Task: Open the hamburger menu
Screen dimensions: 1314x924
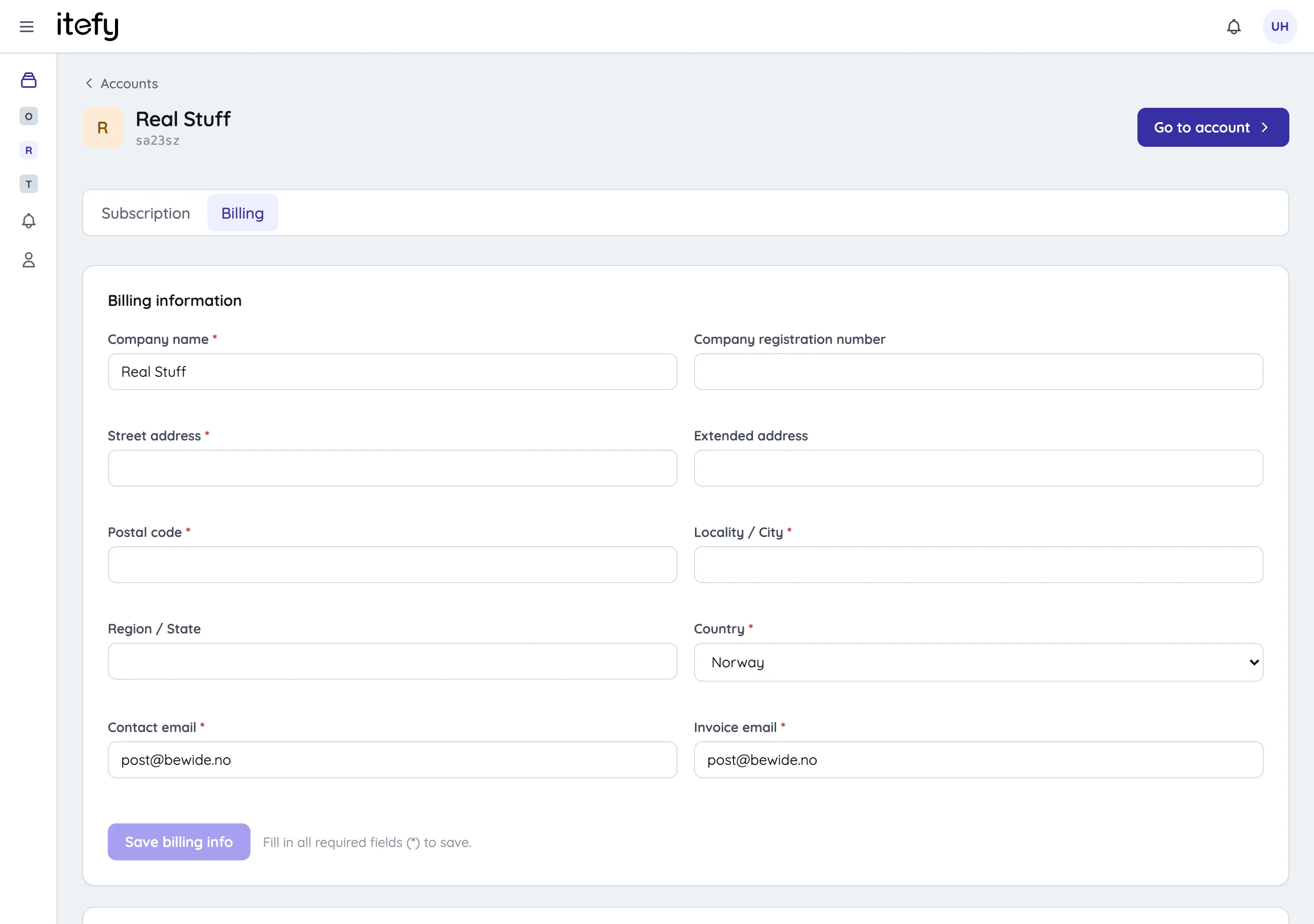Action: click(26, 26)
